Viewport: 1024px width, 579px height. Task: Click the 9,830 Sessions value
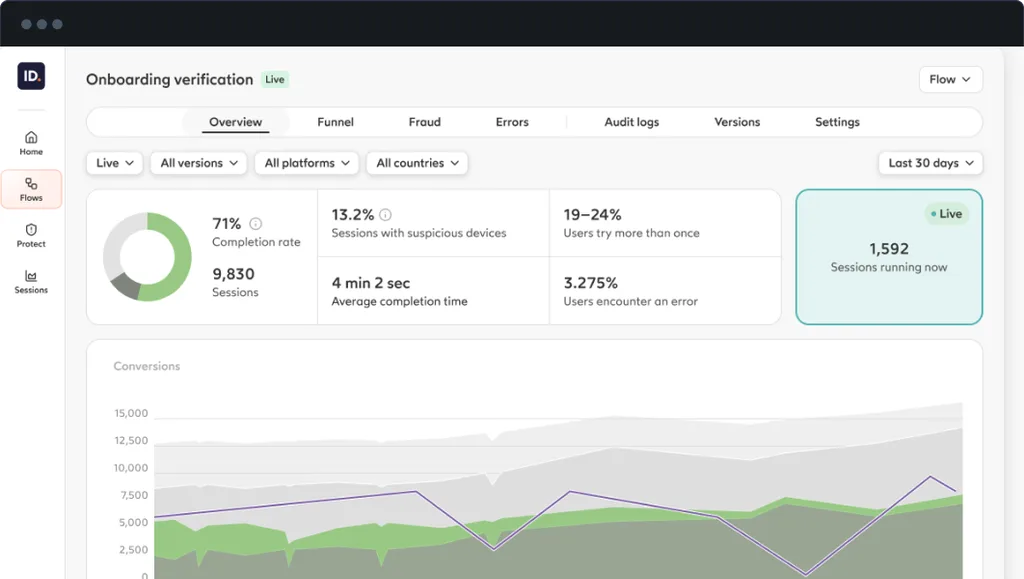point(233,274)
